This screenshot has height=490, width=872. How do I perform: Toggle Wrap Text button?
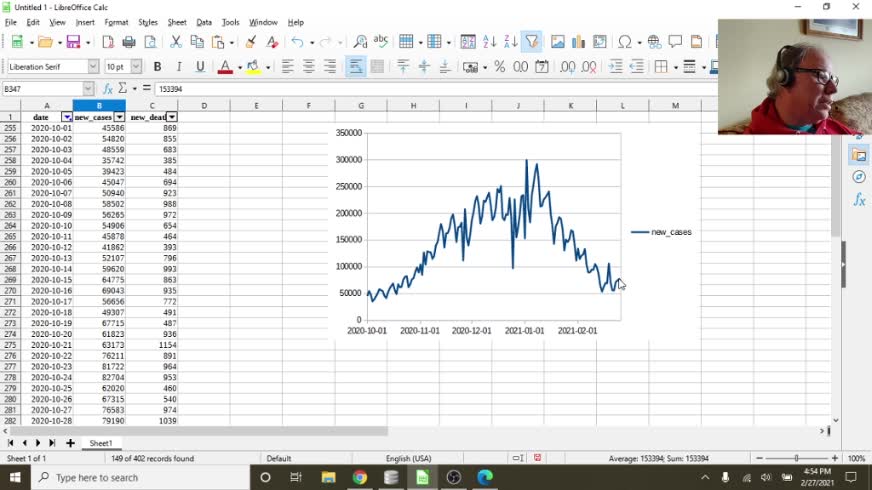tap(356, 67)
